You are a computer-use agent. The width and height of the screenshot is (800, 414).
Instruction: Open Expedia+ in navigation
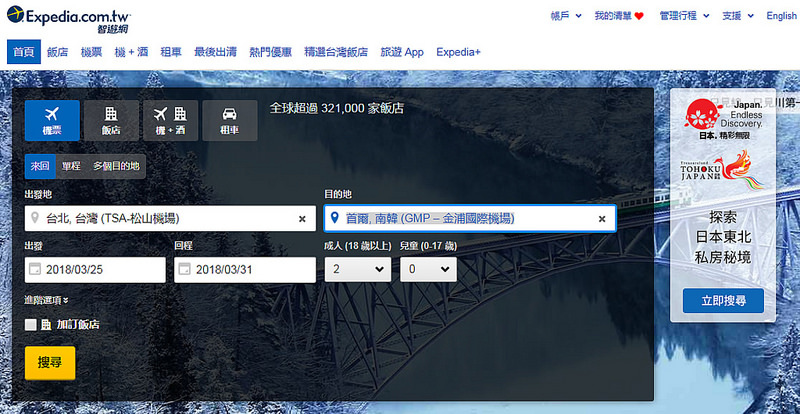pos(458,52)
